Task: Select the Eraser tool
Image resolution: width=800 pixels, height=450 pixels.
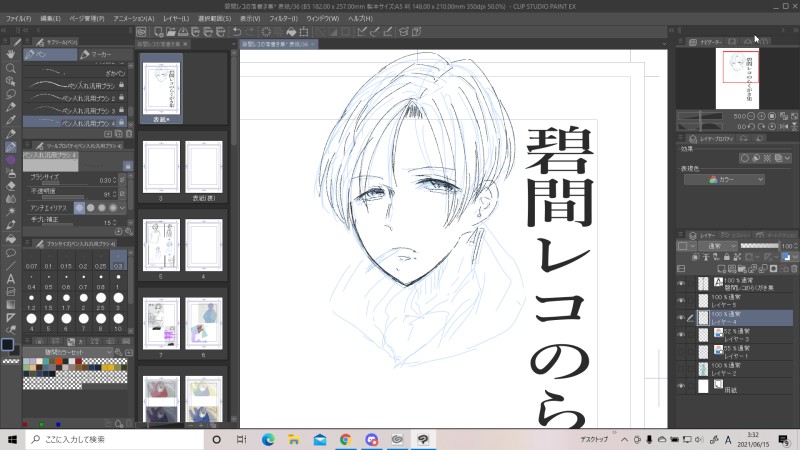Action: (x=10, y=186)
